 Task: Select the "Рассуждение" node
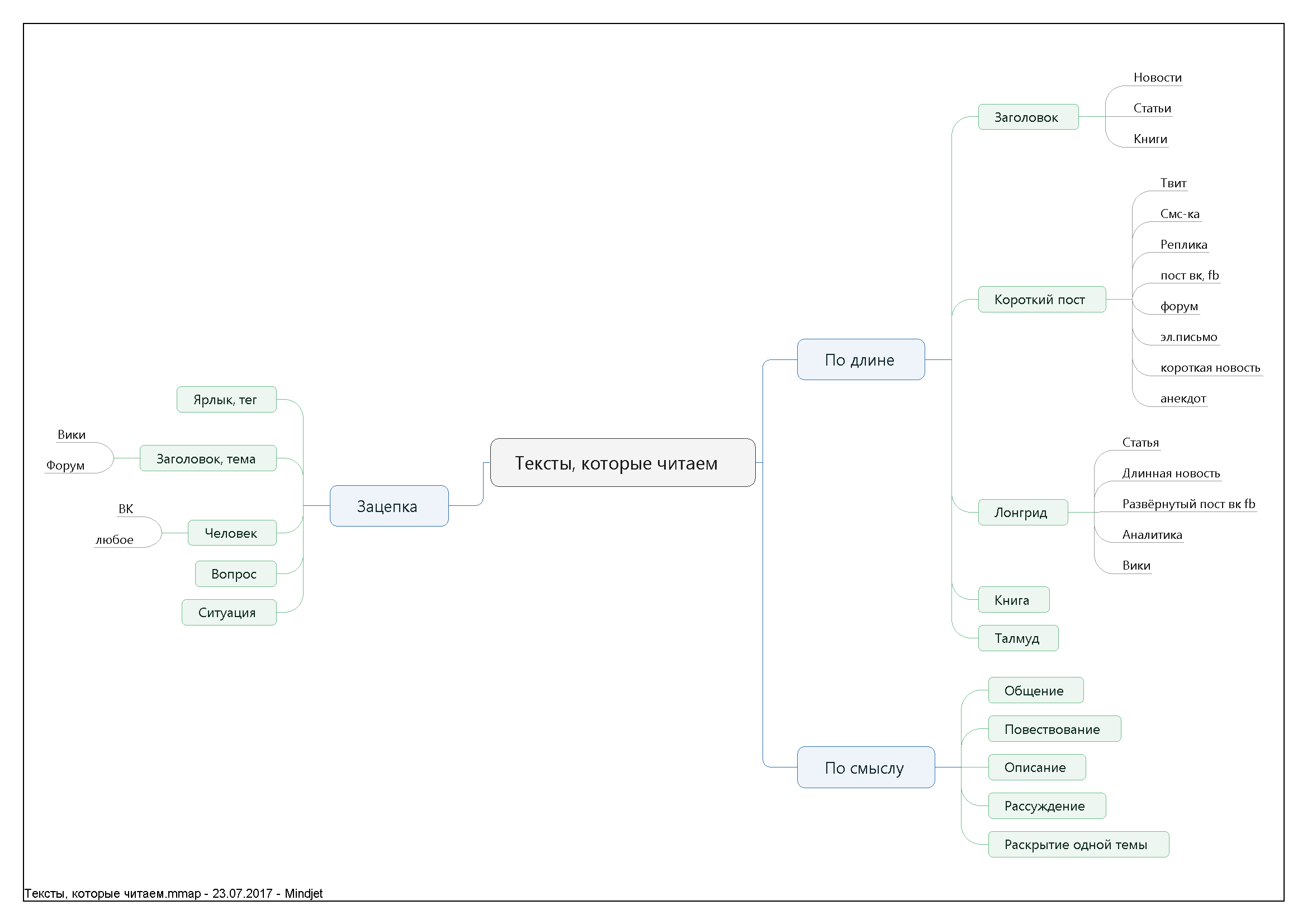(x=1046, y=806)
